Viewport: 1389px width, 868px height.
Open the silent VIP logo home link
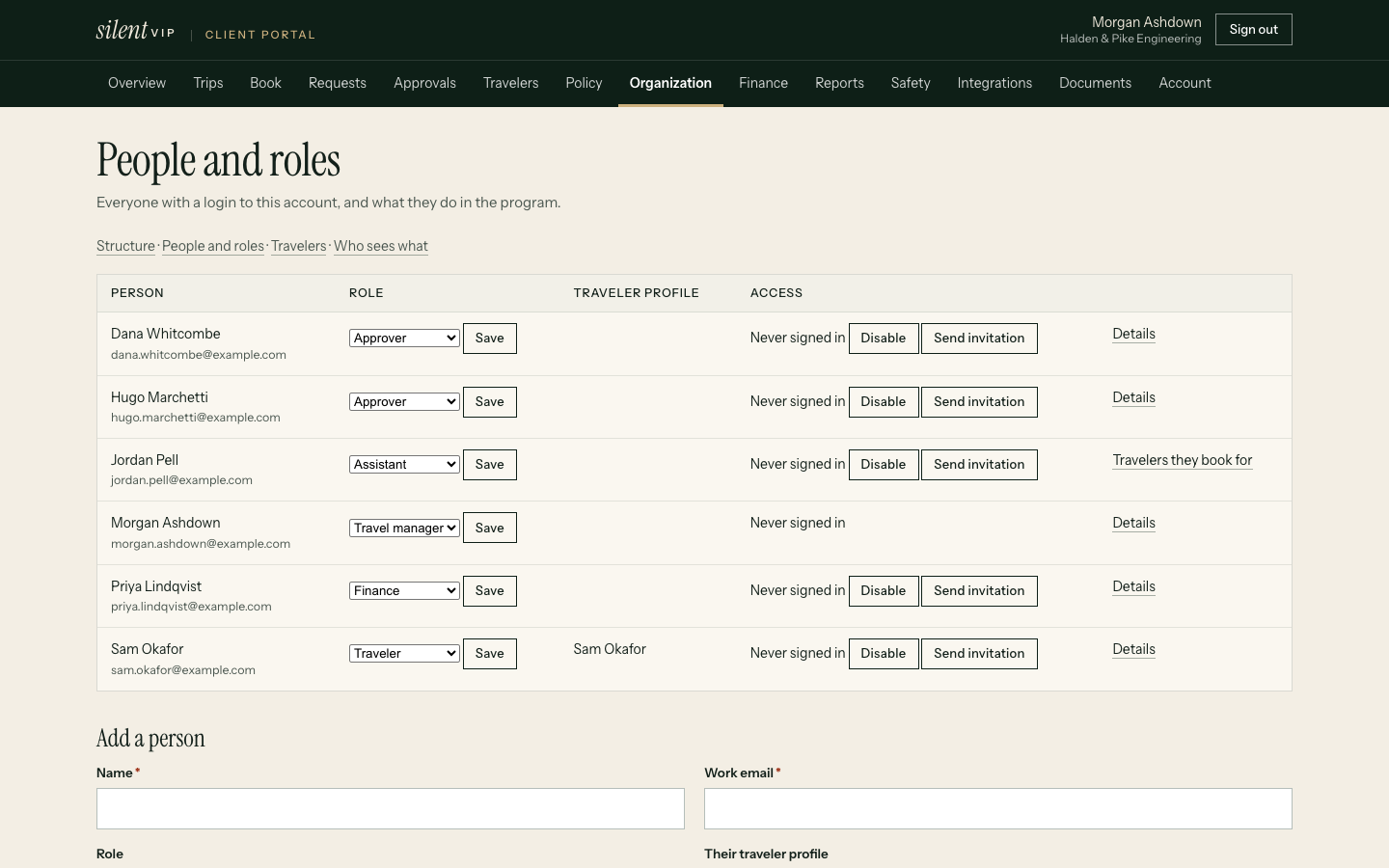click(135, 30)
